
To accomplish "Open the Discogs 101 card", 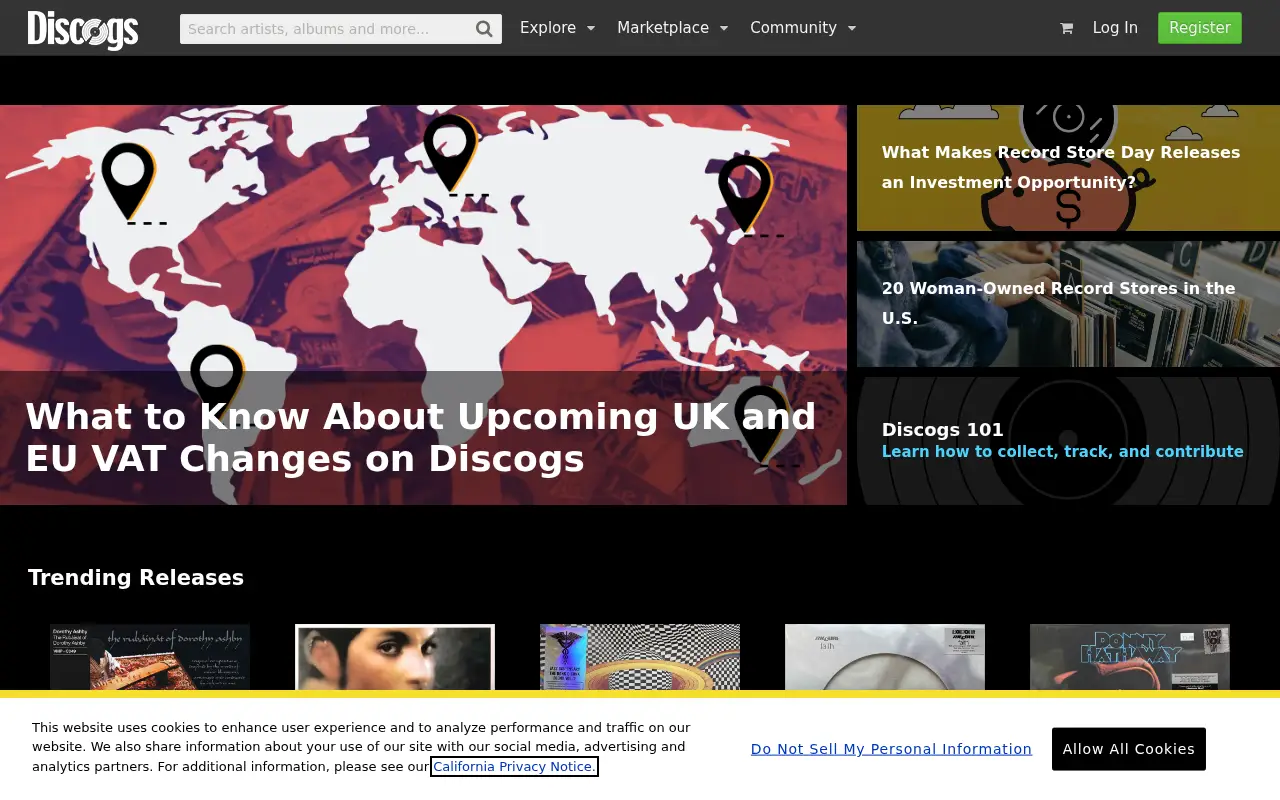I will 1068,441.
